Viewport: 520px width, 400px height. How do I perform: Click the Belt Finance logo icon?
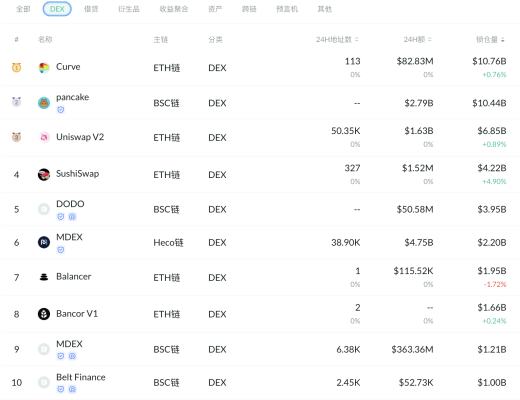pyautogui.click(x=44, y=382)
